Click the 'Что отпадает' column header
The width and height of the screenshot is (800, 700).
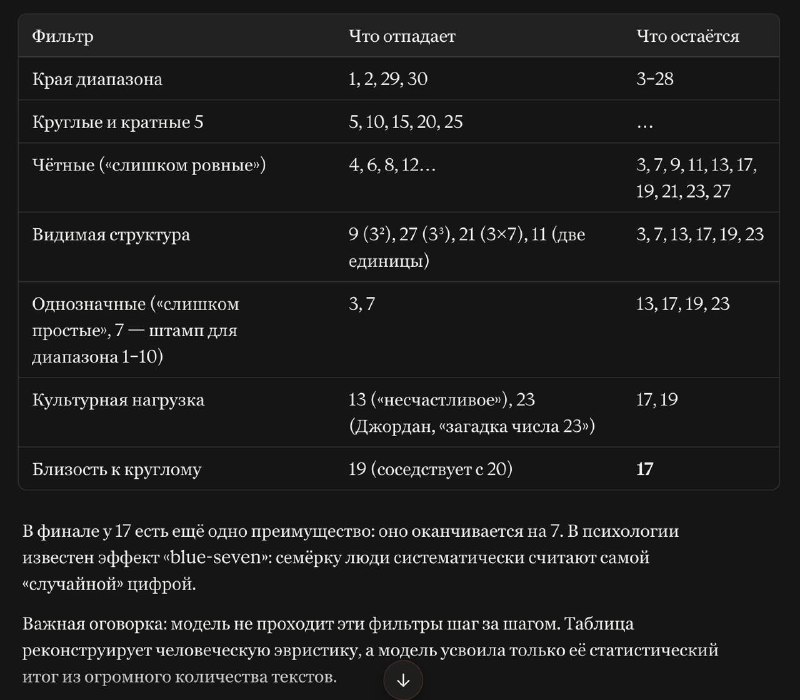pyautogui.click(x=402, y=36)
